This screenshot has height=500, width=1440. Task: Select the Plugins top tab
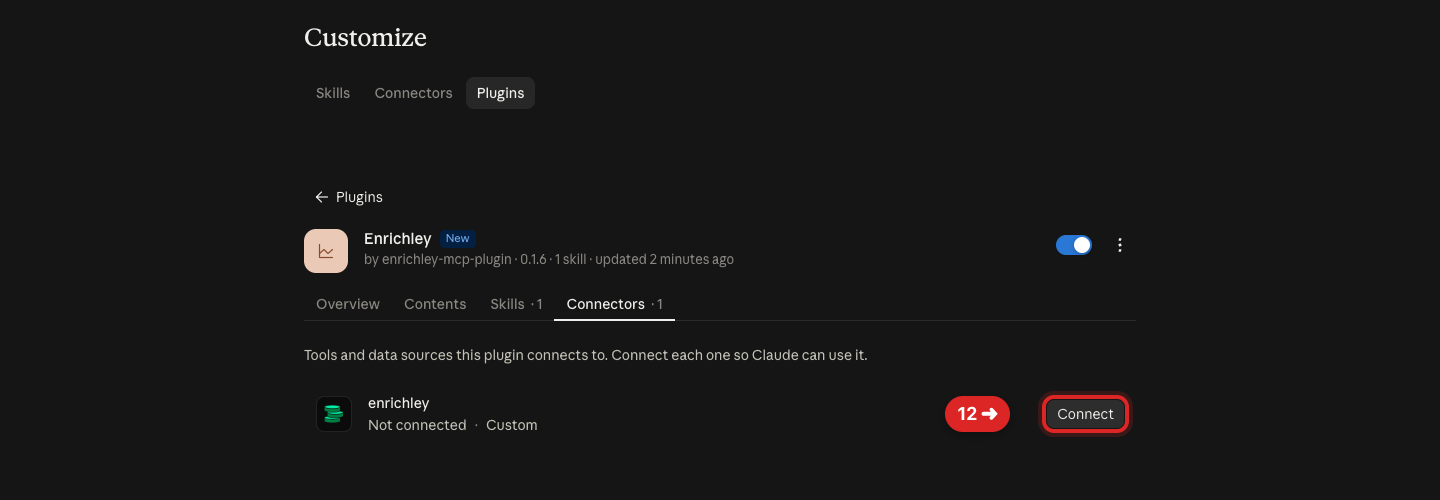coord(500,93)
